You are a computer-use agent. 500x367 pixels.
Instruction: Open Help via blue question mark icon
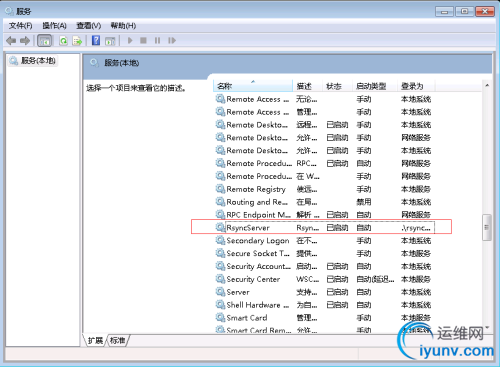pyautogui.click(x=96, y=40)
